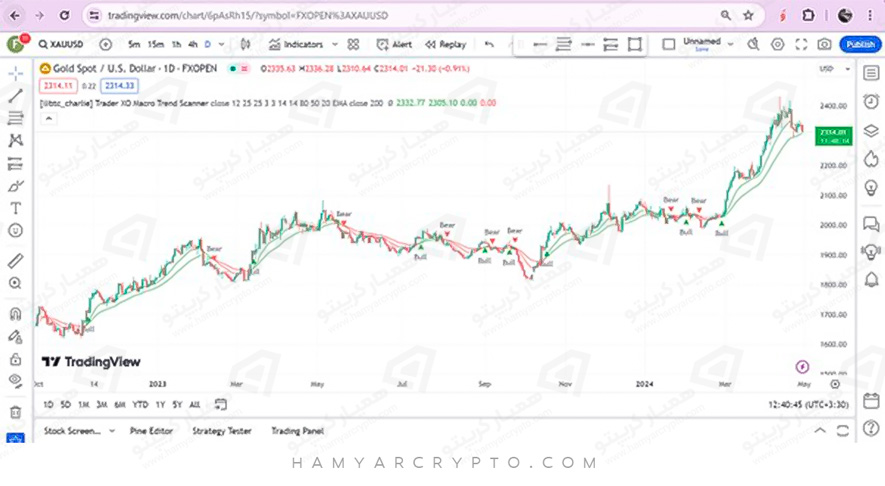The image size is (885, 486).
Task: Create a new Alert
Action: click(x=394, y=44)
